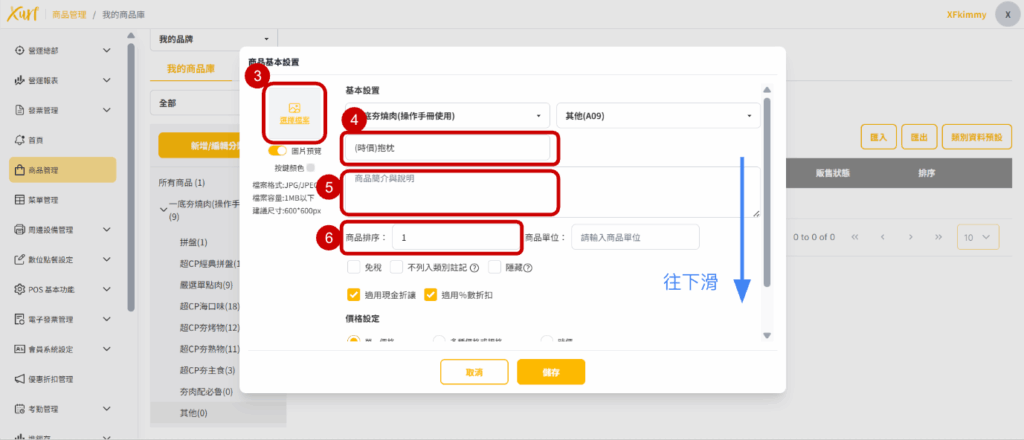Viewport: 1024px width, 440px height.
Task: Click the 優惠折扣管理 sidebar icon
Action: coord(20,379)
